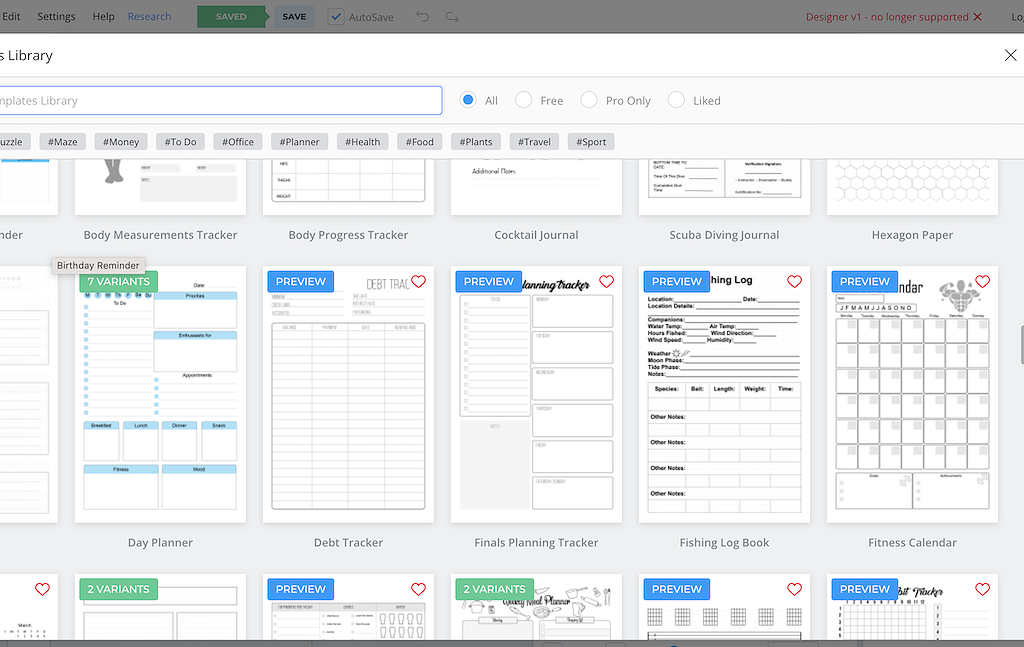Click the templates library search field

click(220, 100)
